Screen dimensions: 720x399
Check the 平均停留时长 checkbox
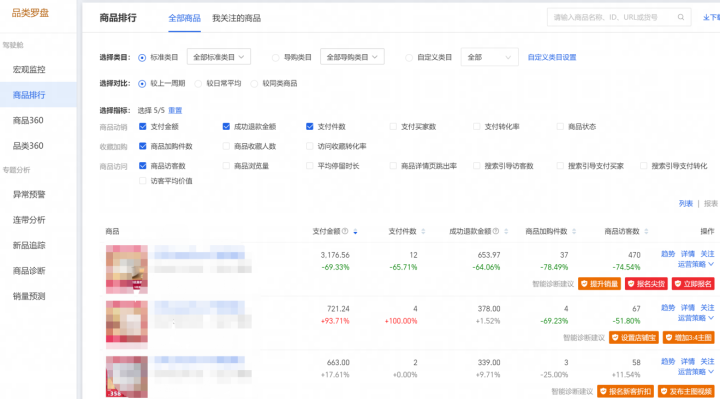click(309, 166)
